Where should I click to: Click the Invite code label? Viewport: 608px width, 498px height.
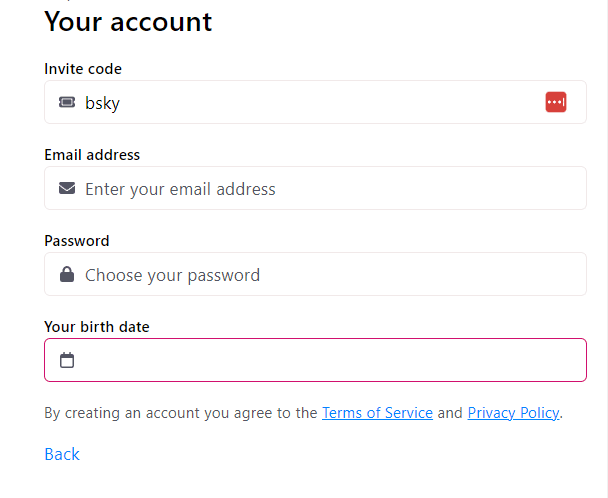coord(83,69)
